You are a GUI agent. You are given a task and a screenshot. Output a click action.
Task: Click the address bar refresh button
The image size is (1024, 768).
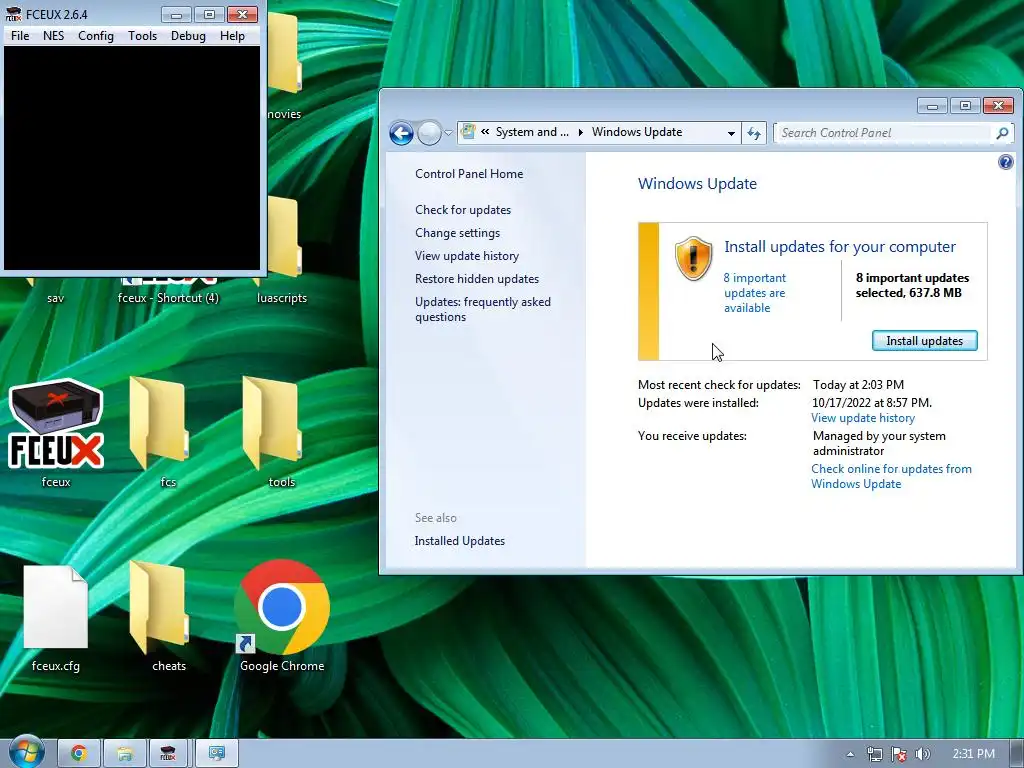(754, 133)
